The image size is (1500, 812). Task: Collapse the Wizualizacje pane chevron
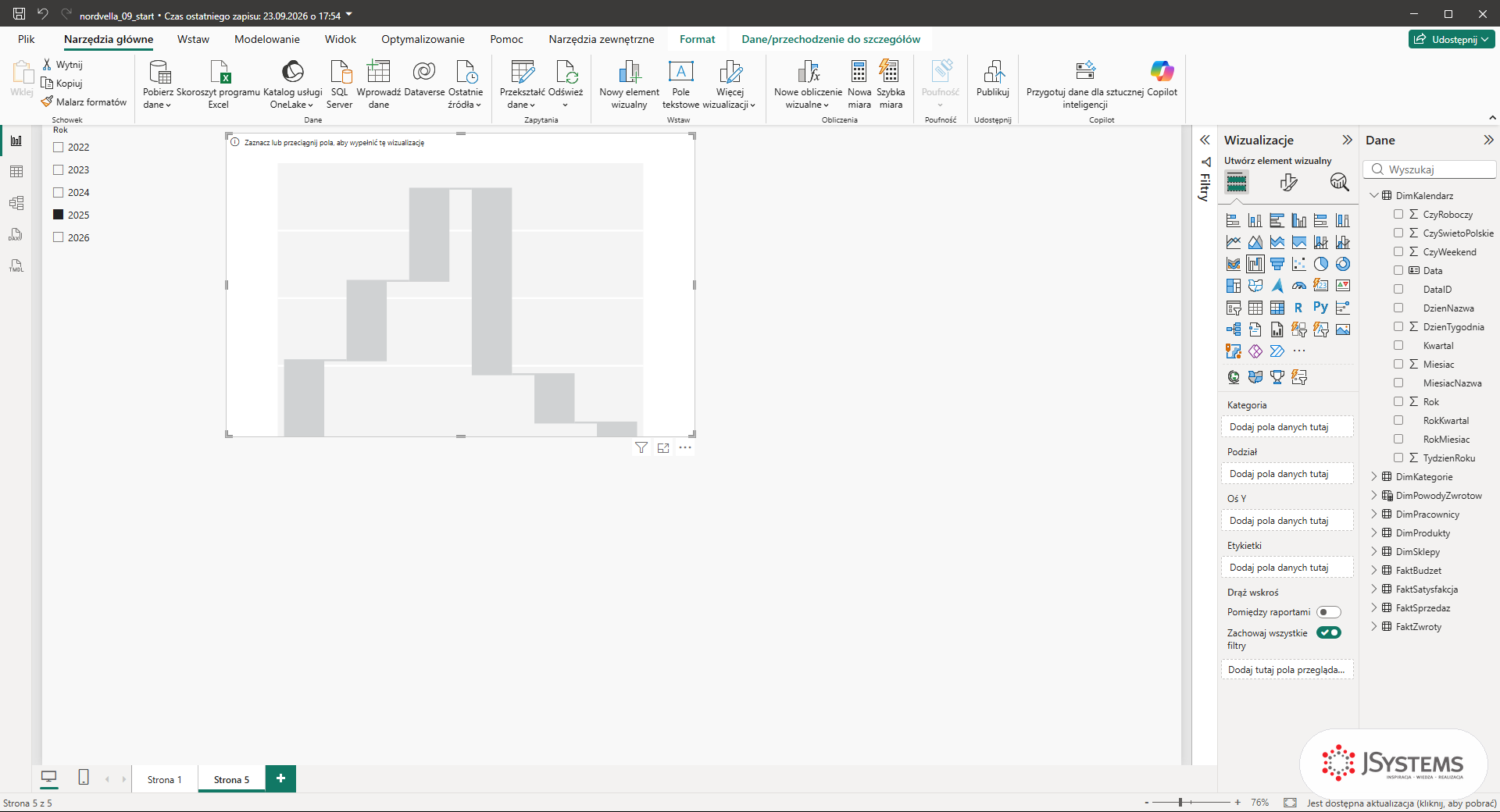coord(1347,140)
